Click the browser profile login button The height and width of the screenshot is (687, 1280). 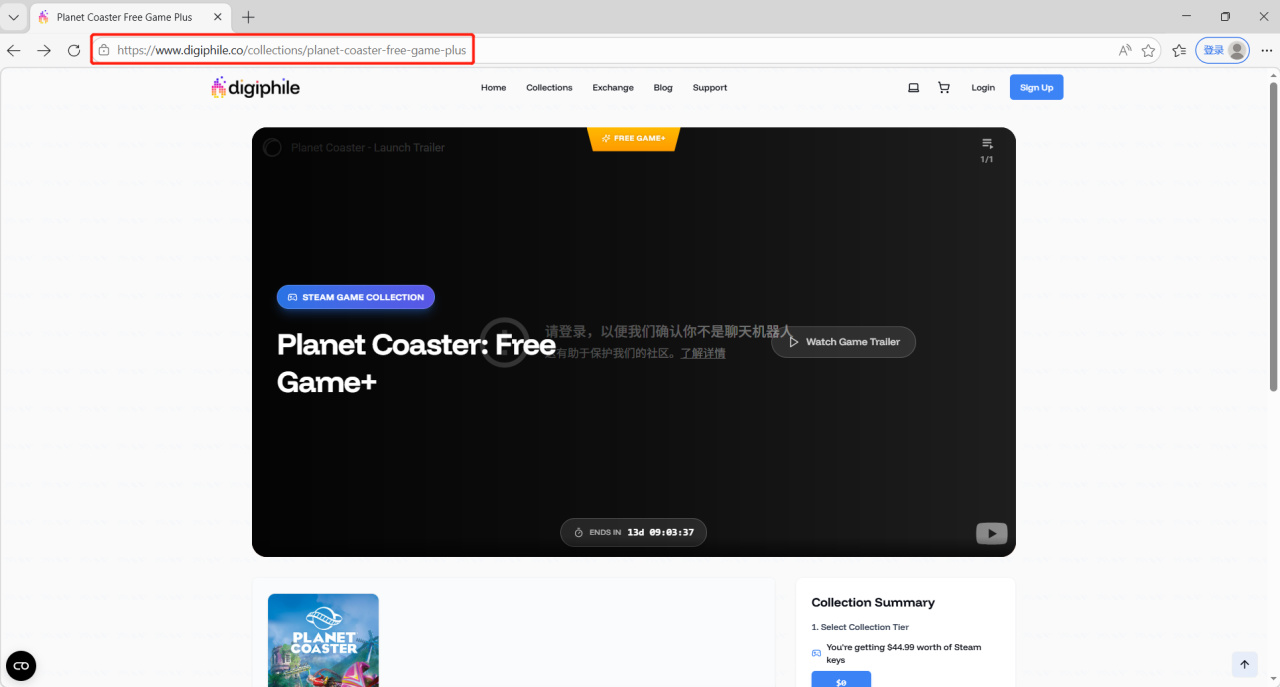(x=1222, y=50)
